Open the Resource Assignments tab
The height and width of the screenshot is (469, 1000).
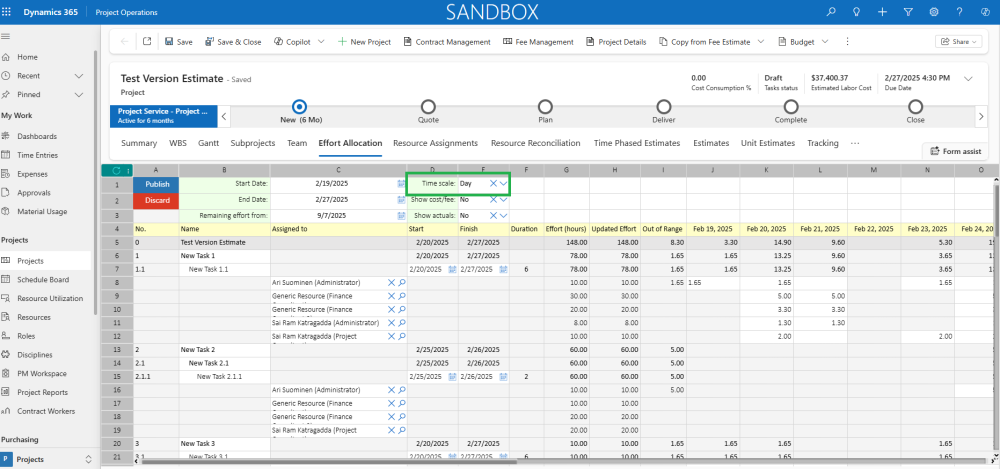434,143
